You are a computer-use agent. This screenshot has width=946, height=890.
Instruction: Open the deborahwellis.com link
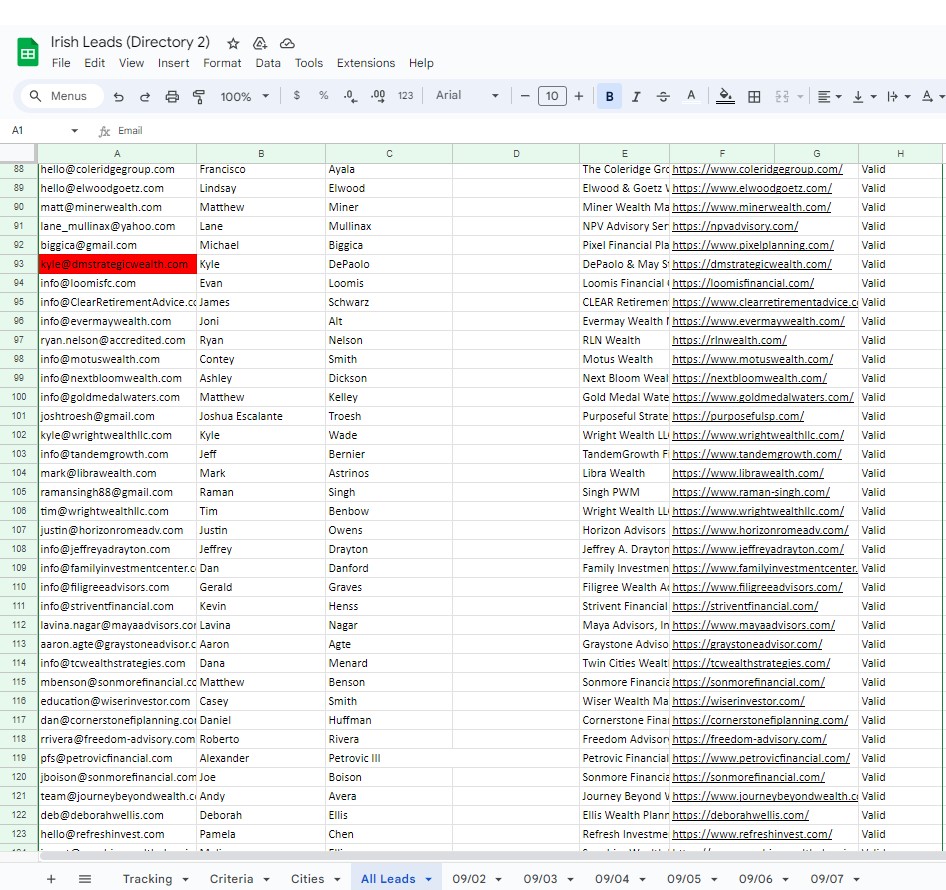[740, 815]
